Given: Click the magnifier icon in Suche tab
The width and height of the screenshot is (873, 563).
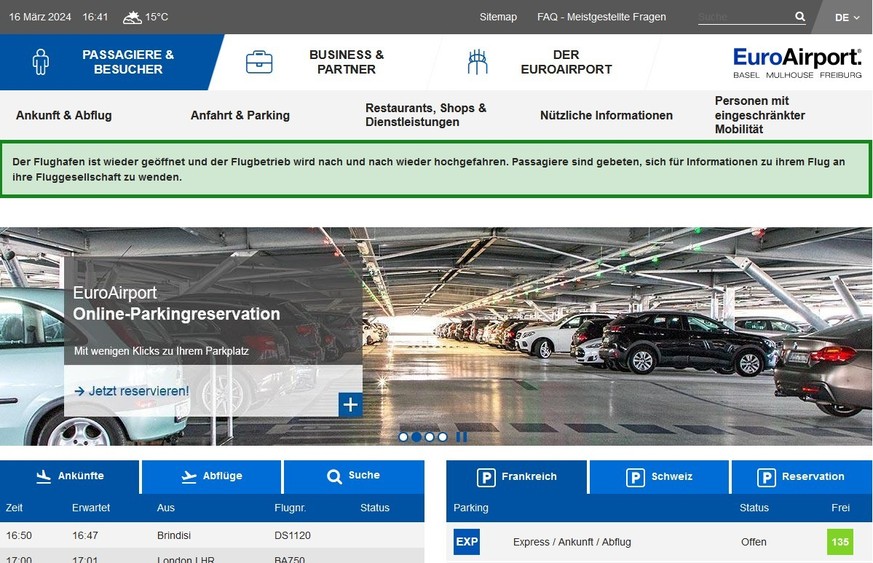Looking at the screenshot, I should pos(334,477).
